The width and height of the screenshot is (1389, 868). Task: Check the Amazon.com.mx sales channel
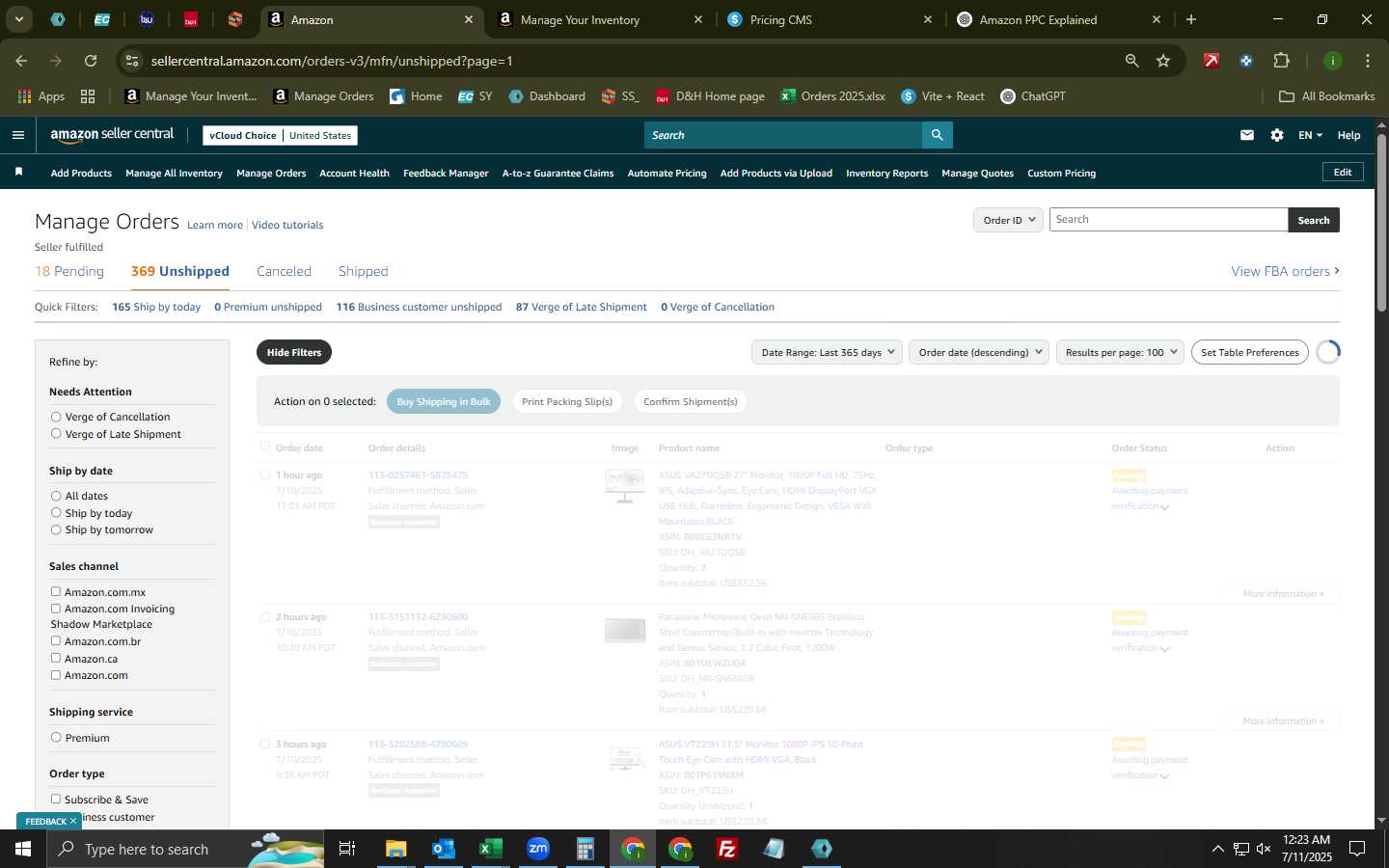[x=56, y=591]
